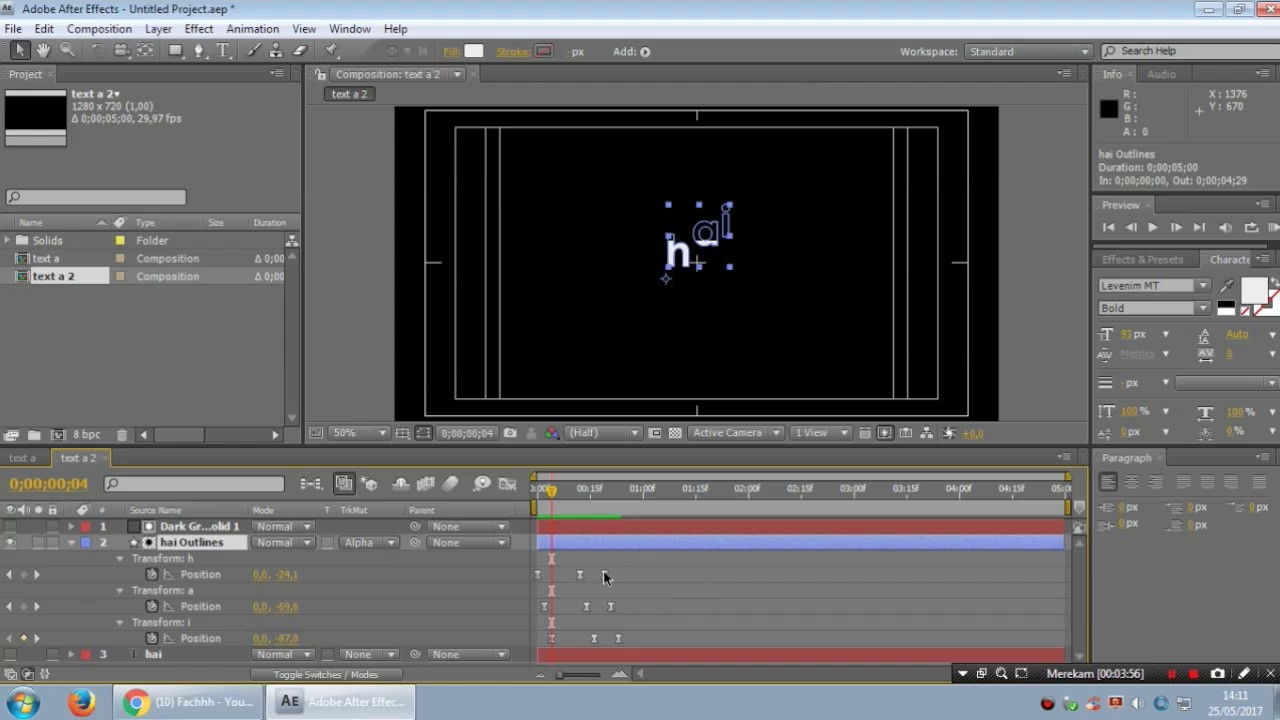Screen dimensions: 1280x720
Task: Toggle transparency grid in composition viewer
Action: 675,433
